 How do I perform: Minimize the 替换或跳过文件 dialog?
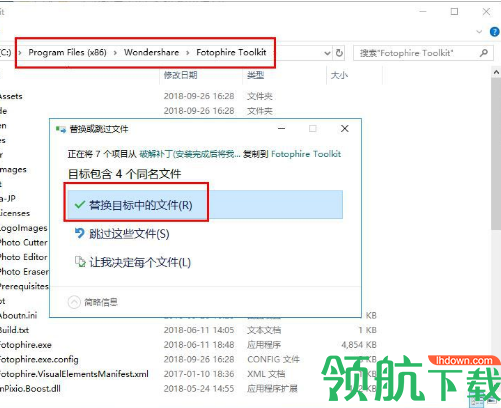[x=282, y=129]
